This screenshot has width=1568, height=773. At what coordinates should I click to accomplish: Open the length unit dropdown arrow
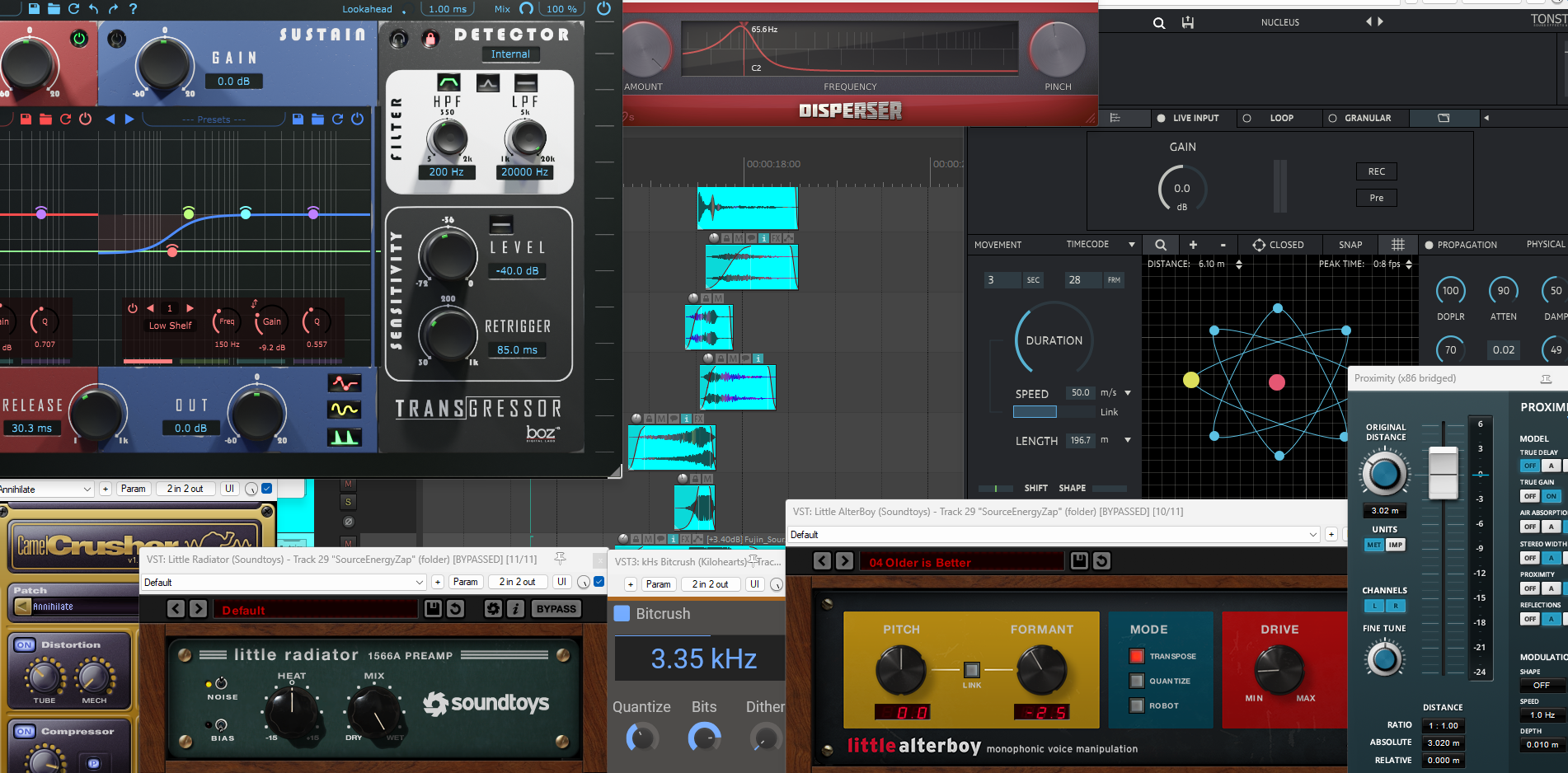pyautogui.click(x=1128, y=440)
